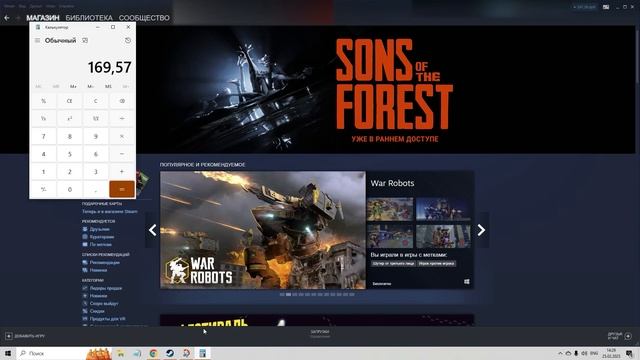The height and width of the screenshot is (360, 640).
Task: Open Steam sidebar 'Кураторами' link
Action: (101, 237)
